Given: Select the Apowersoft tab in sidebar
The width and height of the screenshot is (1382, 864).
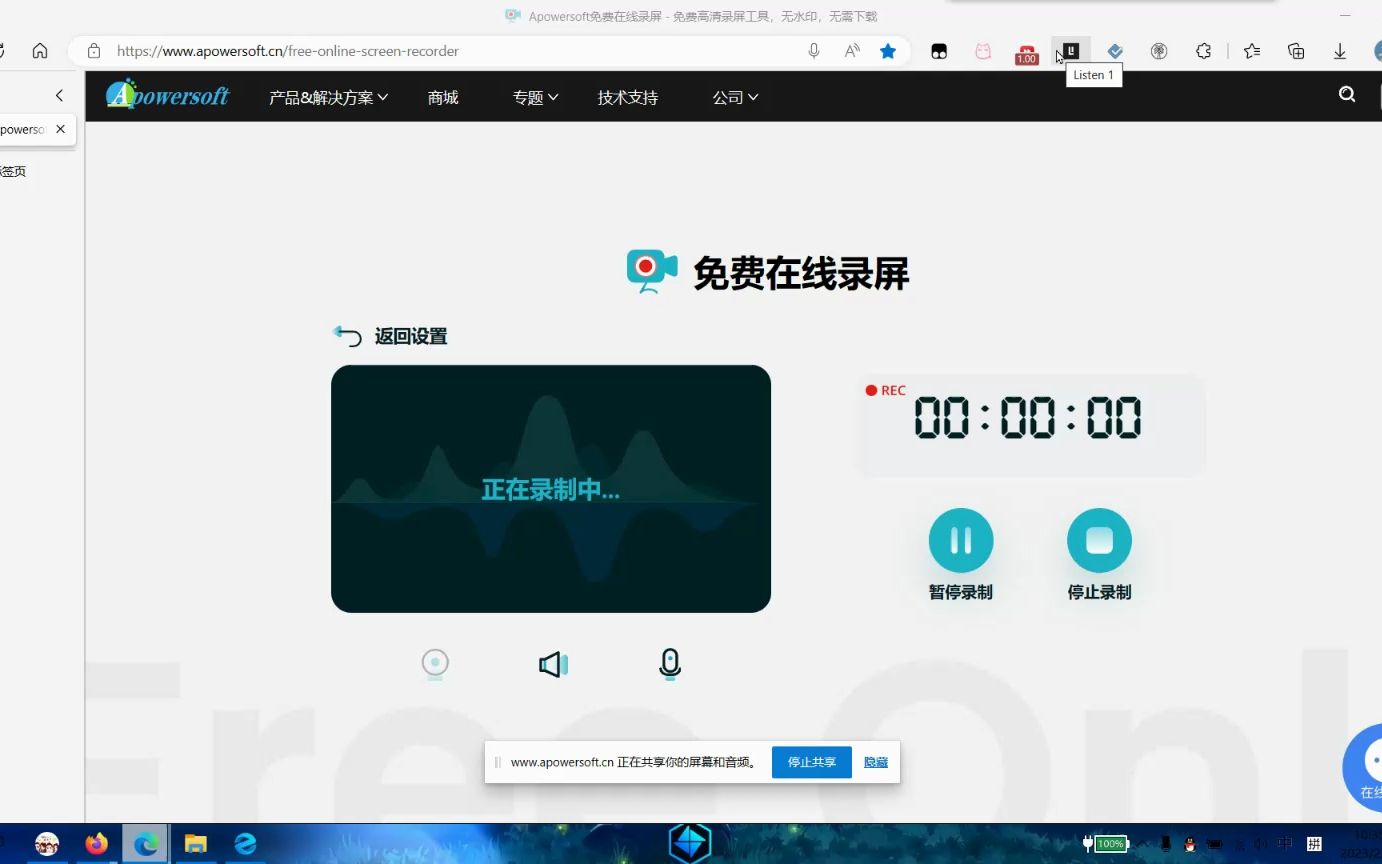Looking at the screenshot, I should (x=24, y=129).
